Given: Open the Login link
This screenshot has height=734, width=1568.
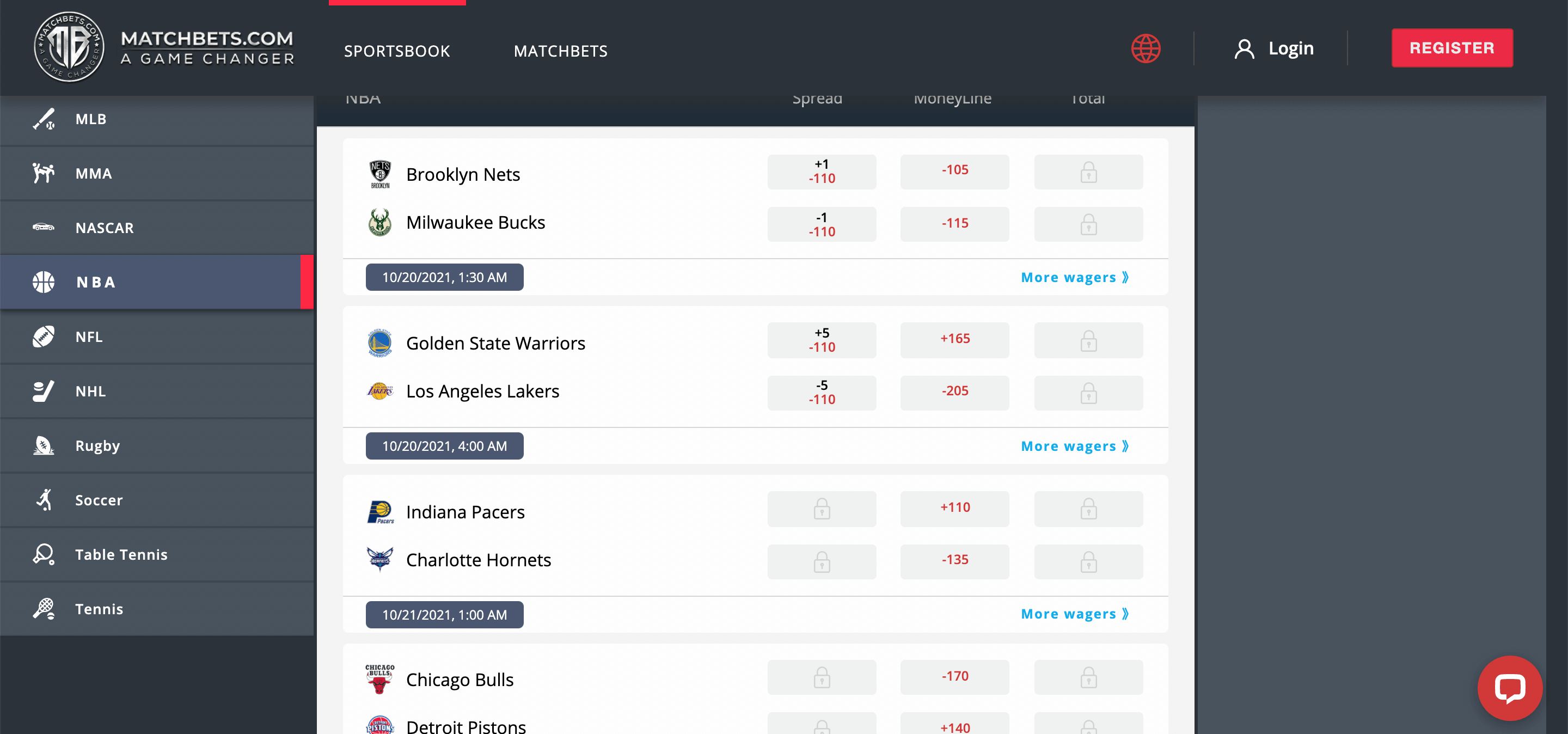Looking at the screenshot, I should pyautogui.click(x=1290, y=47).
